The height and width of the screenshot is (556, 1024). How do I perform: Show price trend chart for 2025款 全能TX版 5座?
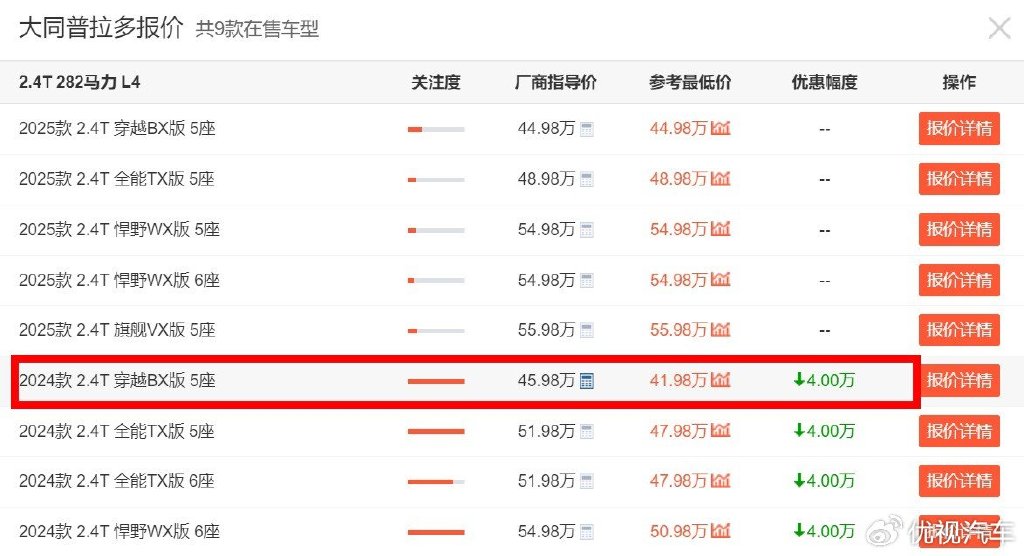click(720, 178)
